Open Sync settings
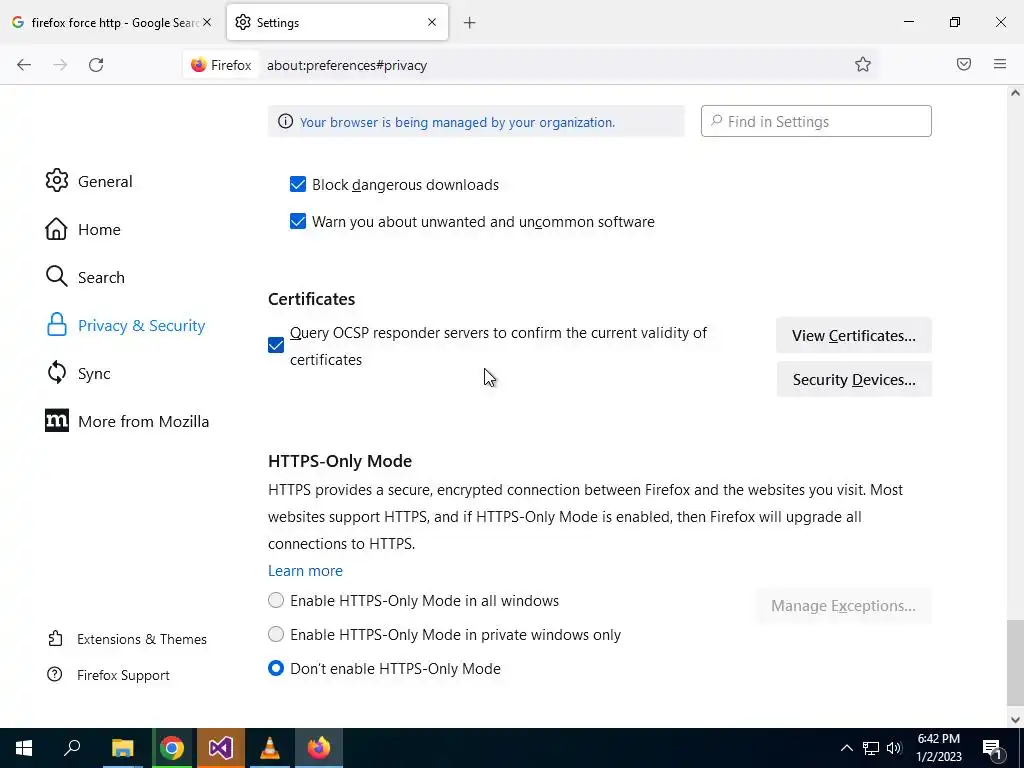This screenshot has height=768, width=1024. tap(78, 373)
